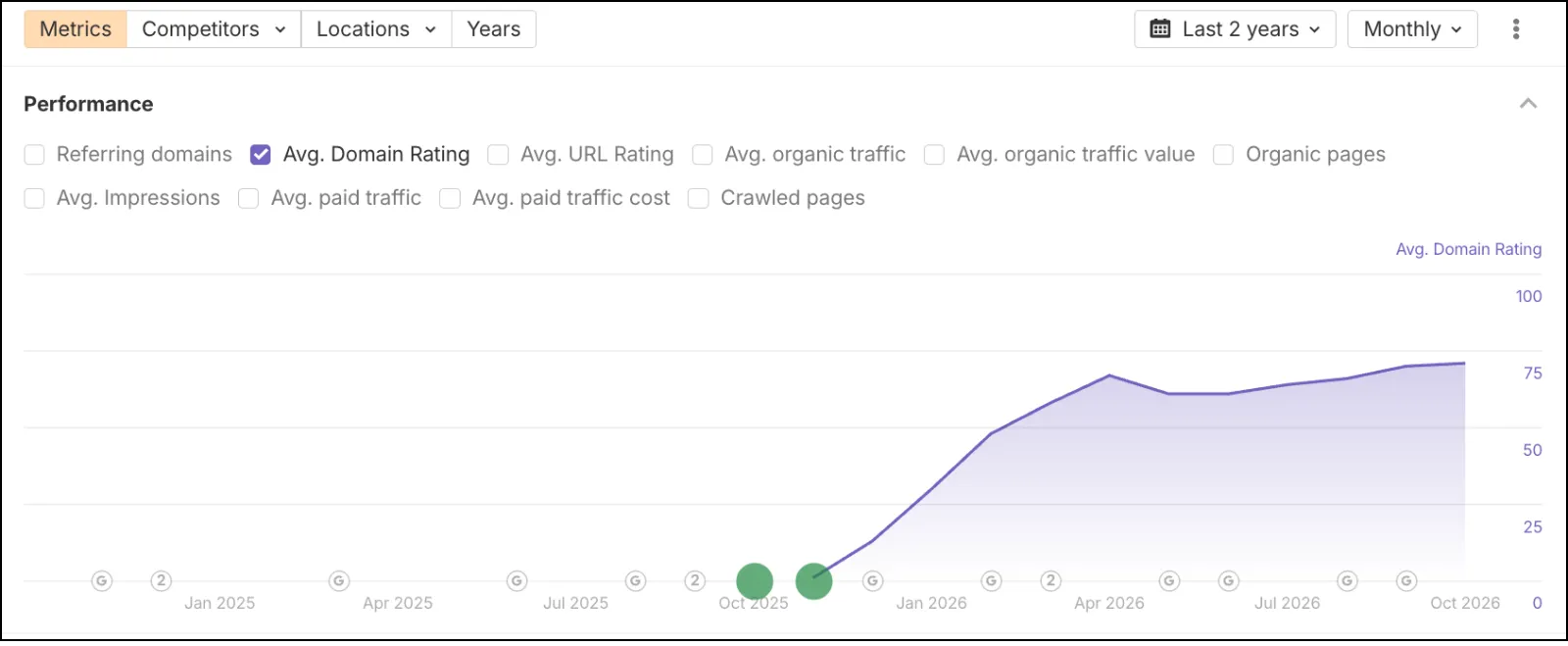Click the Apr 2026 axis label
Screen dimensions: 1568x646
point(1109,604)
